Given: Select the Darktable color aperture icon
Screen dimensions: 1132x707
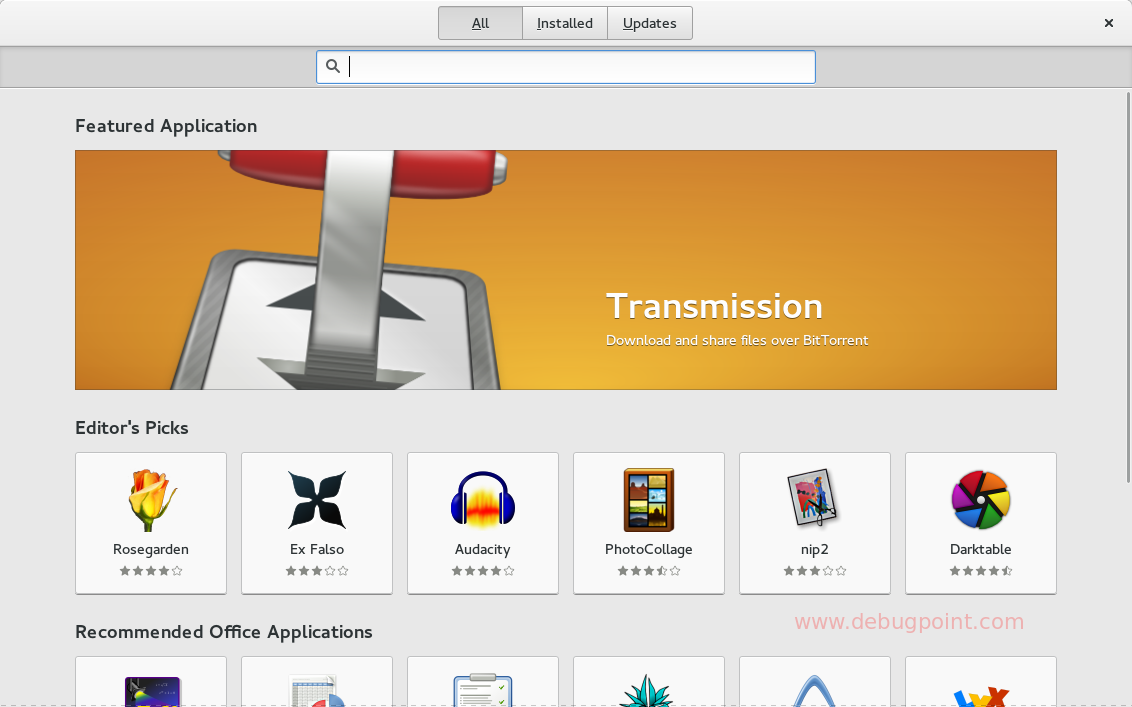Looking at the screenshot, I should [x=980, y=500].
